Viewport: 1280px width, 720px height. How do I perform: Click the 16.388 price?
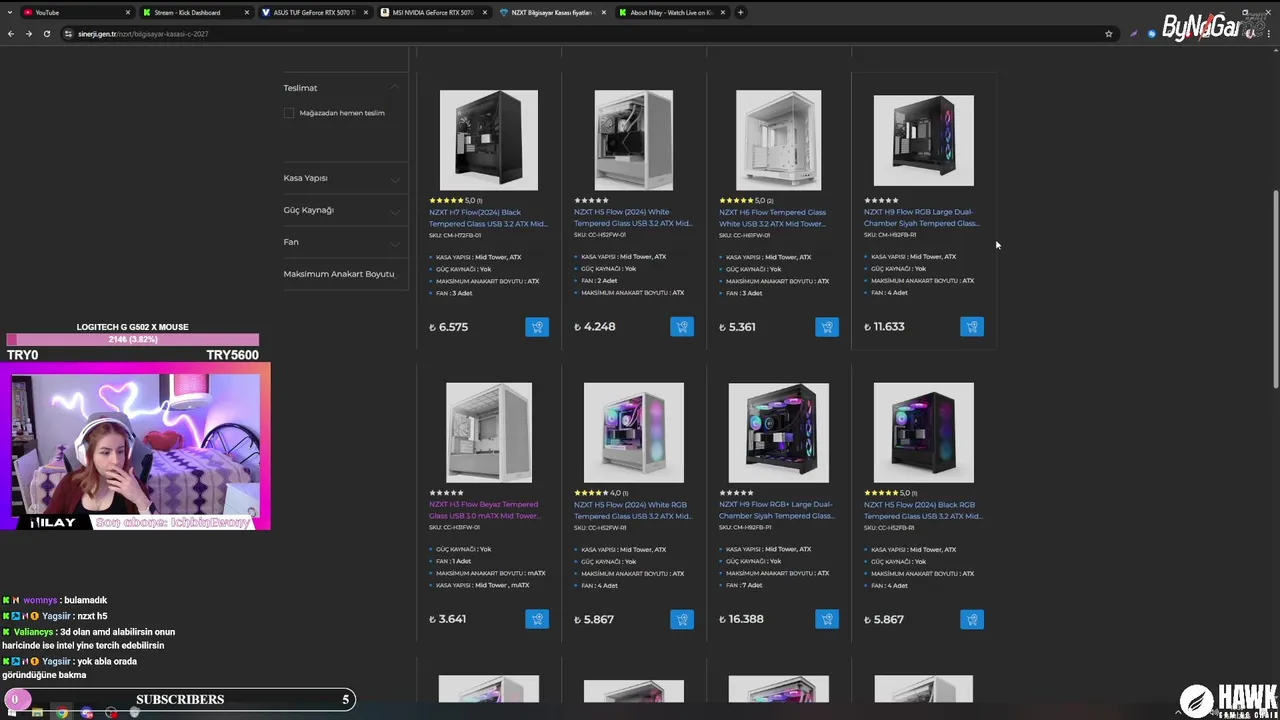(x=741, y=619)
